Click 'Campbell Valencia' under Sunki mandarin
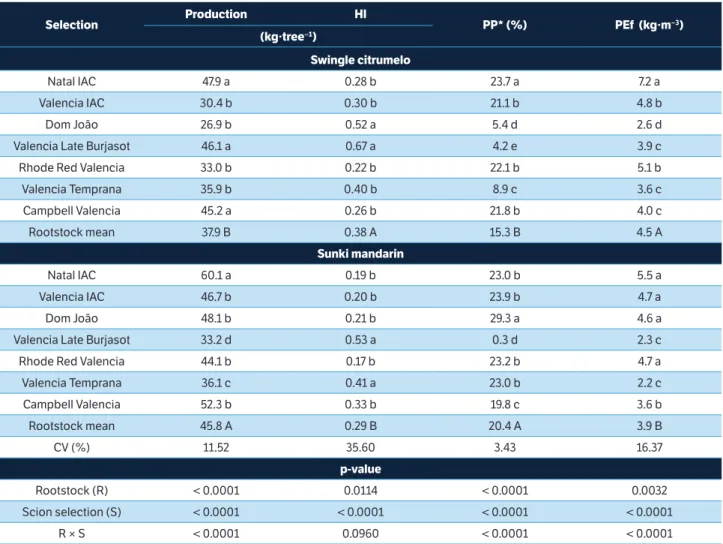Screen dimensions: 723x544 [x=71, y=404]
